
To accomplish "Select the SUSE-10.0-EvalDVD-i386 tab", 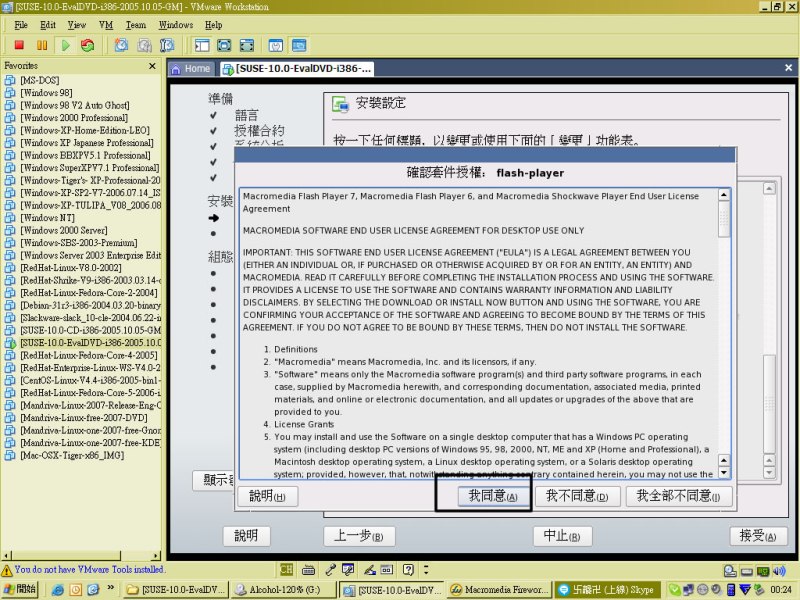I will tap(297, 69).
